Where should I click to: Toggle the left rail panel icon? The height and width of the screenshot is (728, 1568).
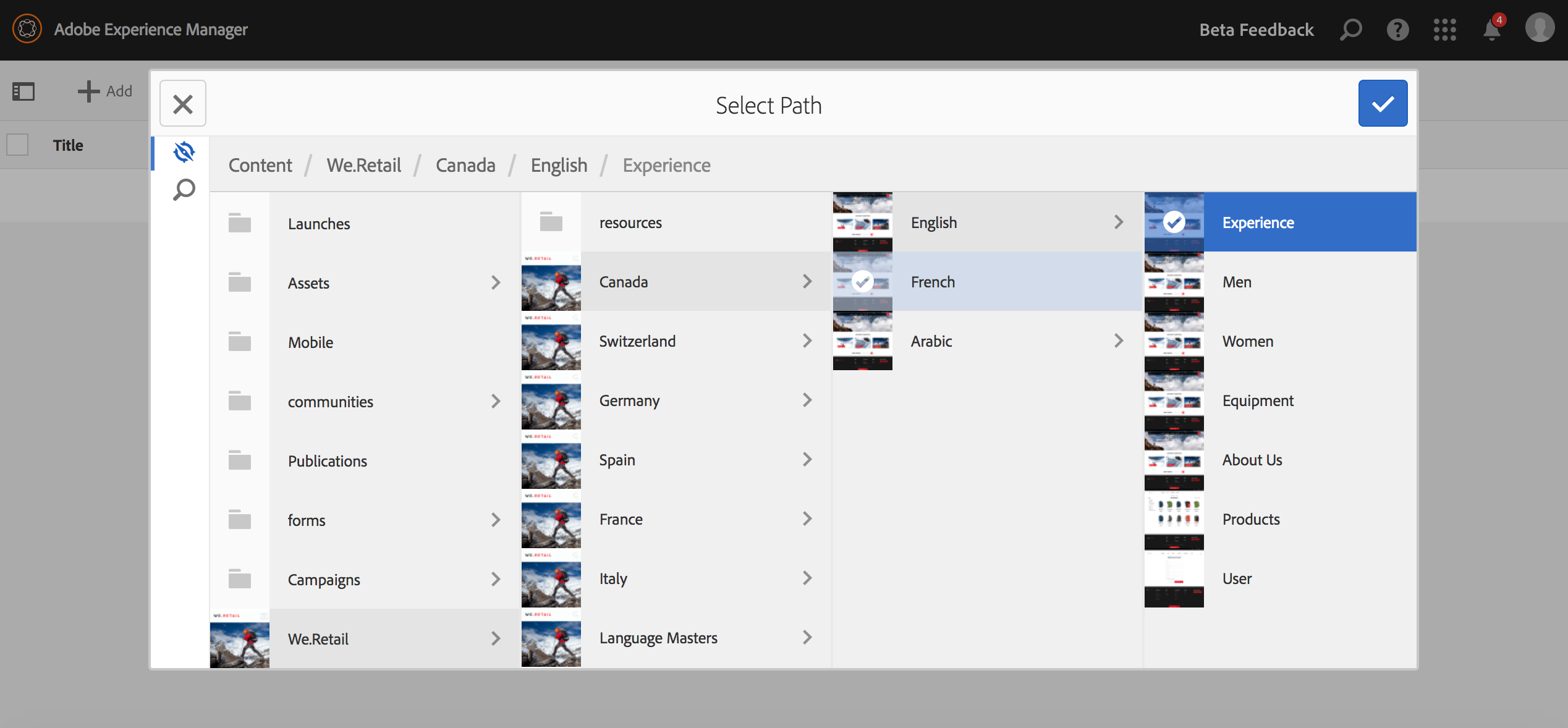tap(23, 91)
